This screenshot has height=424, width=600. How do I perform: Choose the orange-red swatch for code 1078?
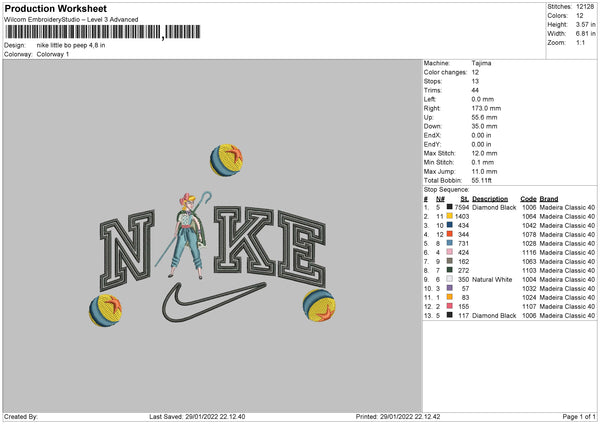(x=450, y=234)
